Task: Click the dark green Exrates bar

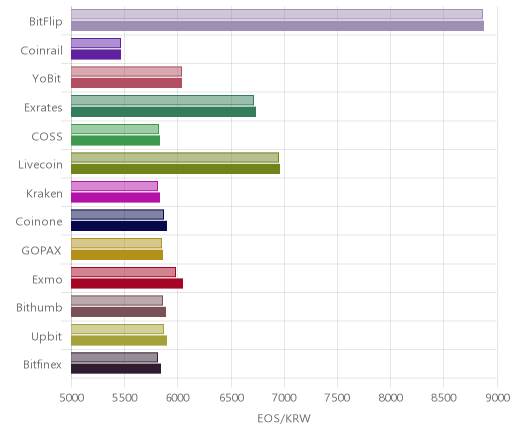Action: (x=163, y=112)
